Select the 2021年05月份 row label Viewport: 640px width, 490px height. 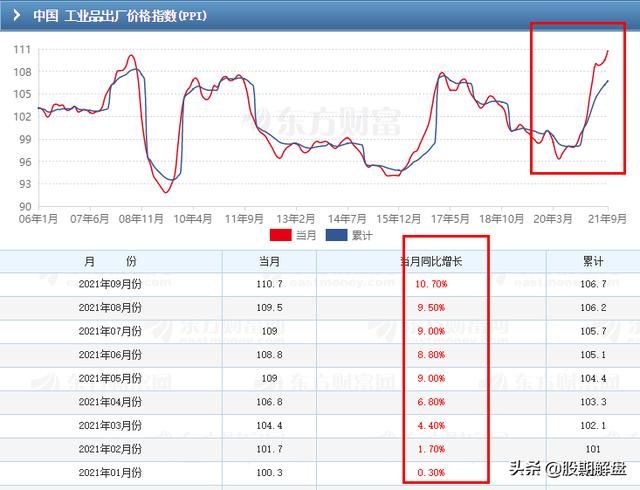coord(110,379)
